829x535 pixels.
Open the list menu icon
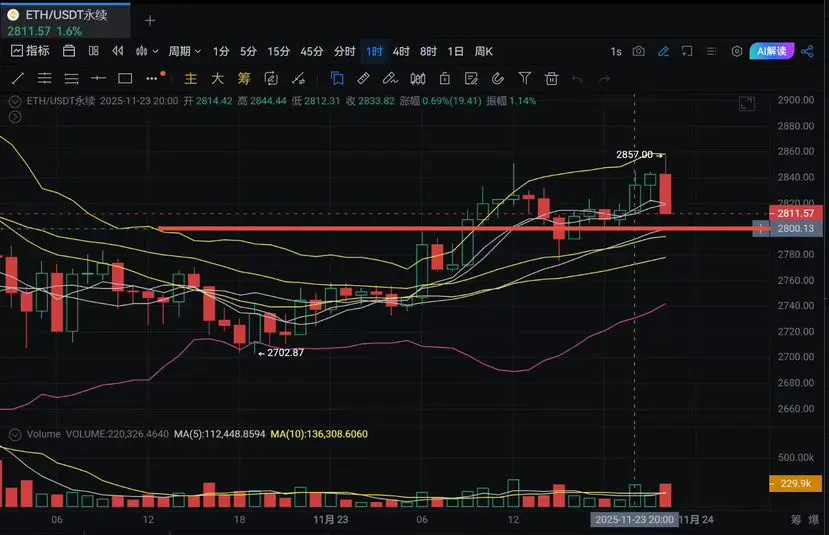pyautogui.click(x=712, y=51)
